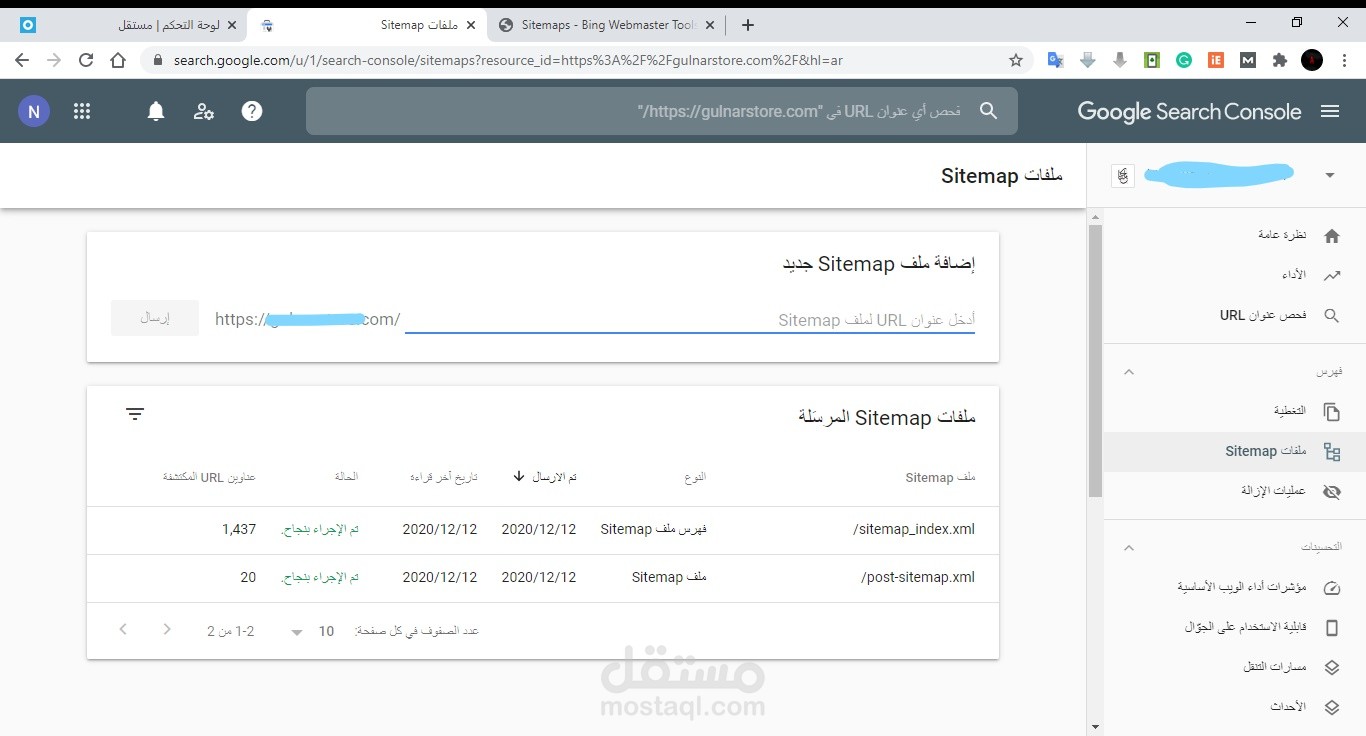This screenshot has height=736, width=1366.
Task: Open a new Chrome tab
Action: pyautogui.click(x=748, y=25)
